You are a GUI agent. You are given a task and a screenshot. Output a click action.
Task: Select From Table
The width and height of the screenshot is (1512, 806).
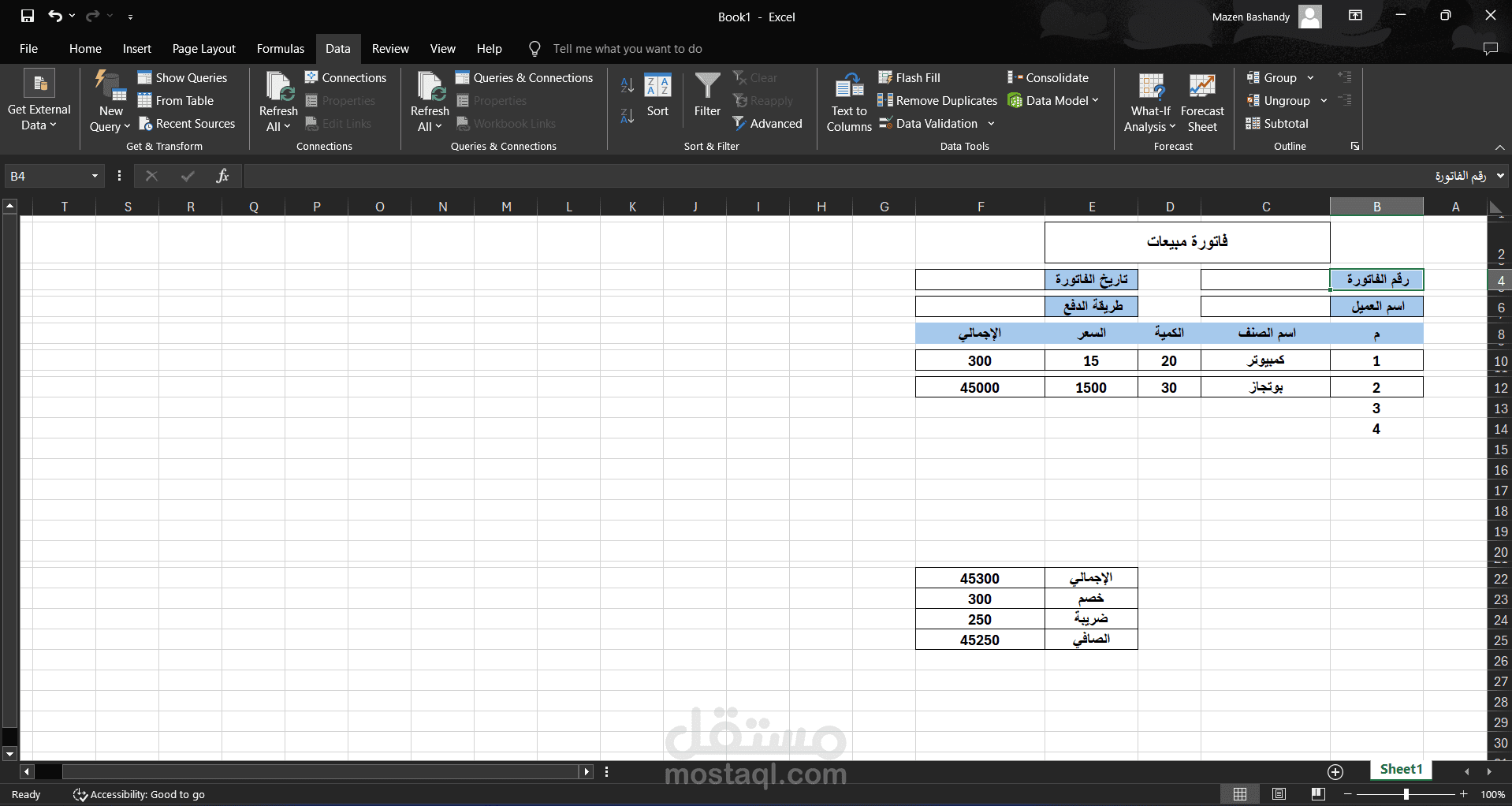[176, 101]
